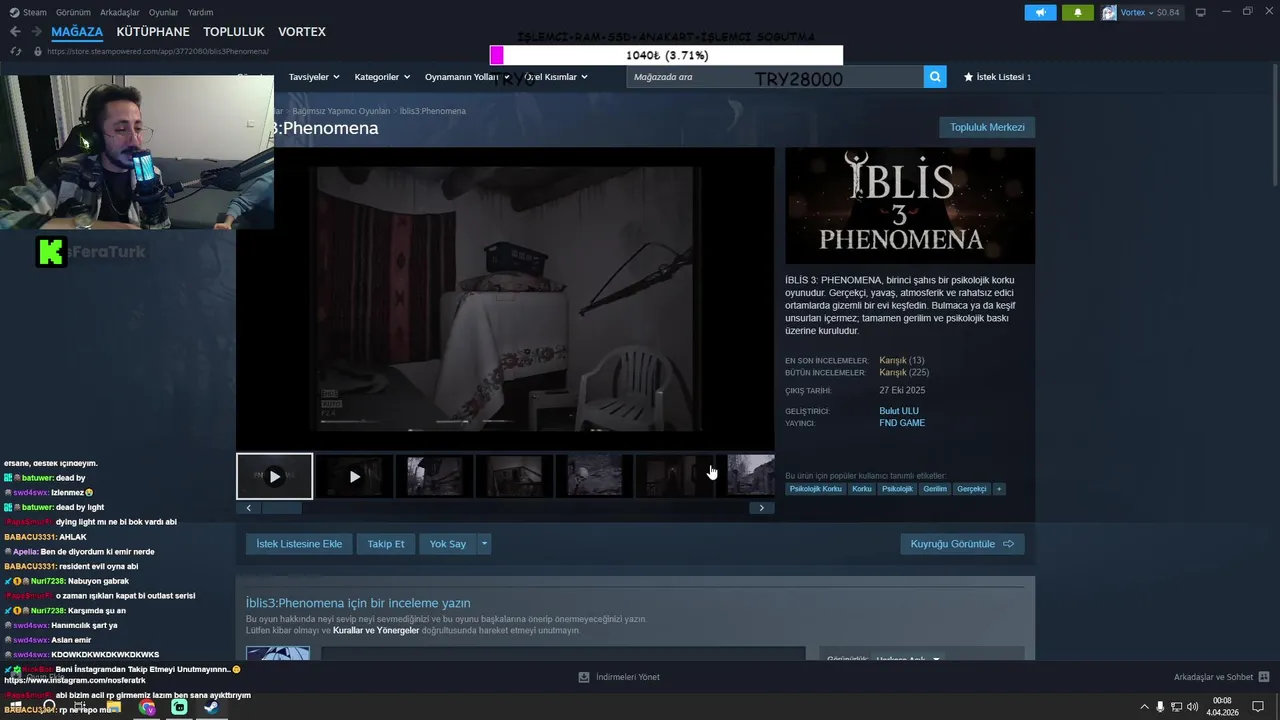Click the İblis 3 Phenomena header image
This screenshot has height=720, width=1280.
tap(910, 206)
